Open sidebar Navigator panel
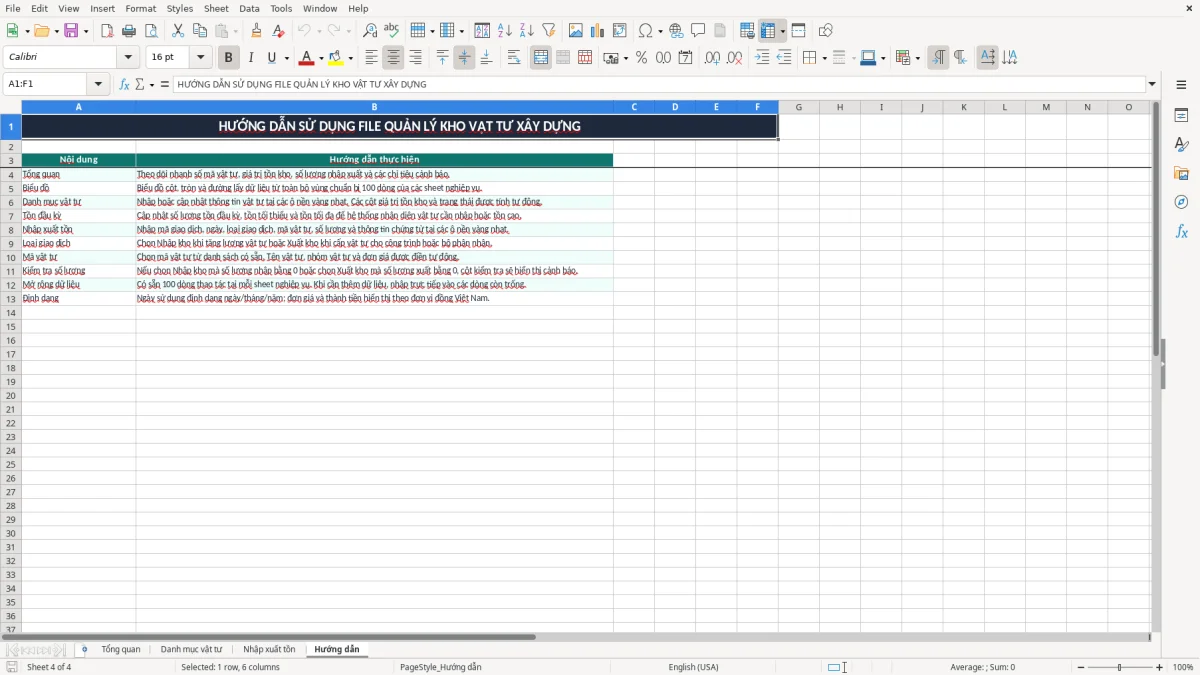This screenshot has height=675, width=1200. [x=1181, y=202]
